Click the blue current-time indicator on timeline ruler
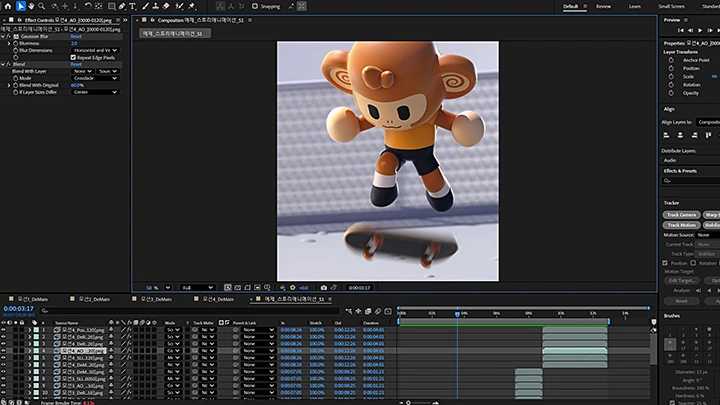This screenshot has width=720, height=405. [x=457, y=314]
